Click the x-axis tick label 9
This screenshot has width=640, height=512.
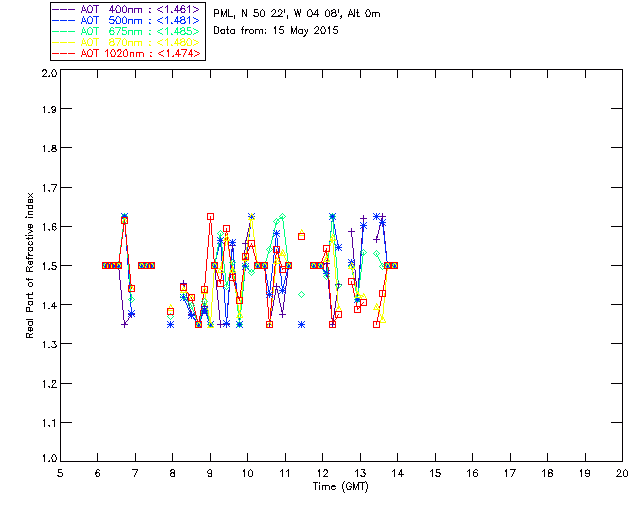click(210, 473)
